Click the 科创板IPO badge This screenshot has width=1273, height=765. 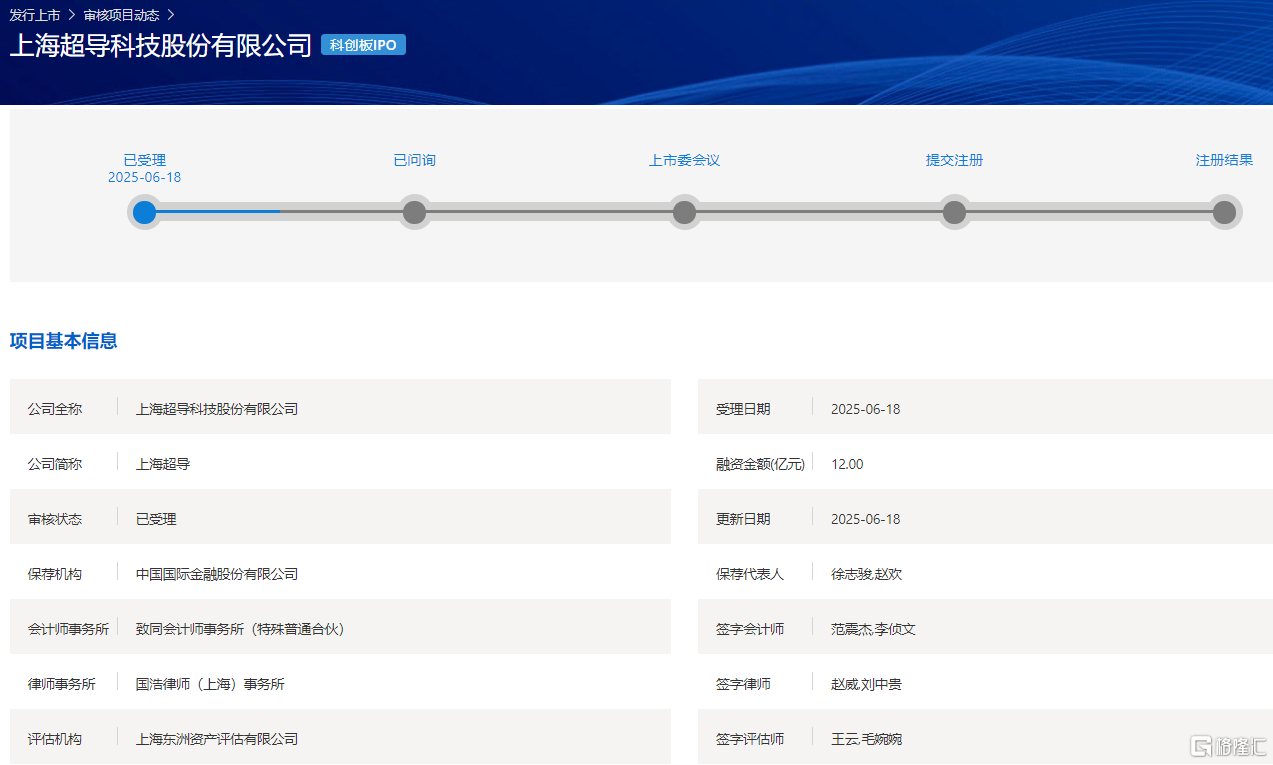coord(363,45)
